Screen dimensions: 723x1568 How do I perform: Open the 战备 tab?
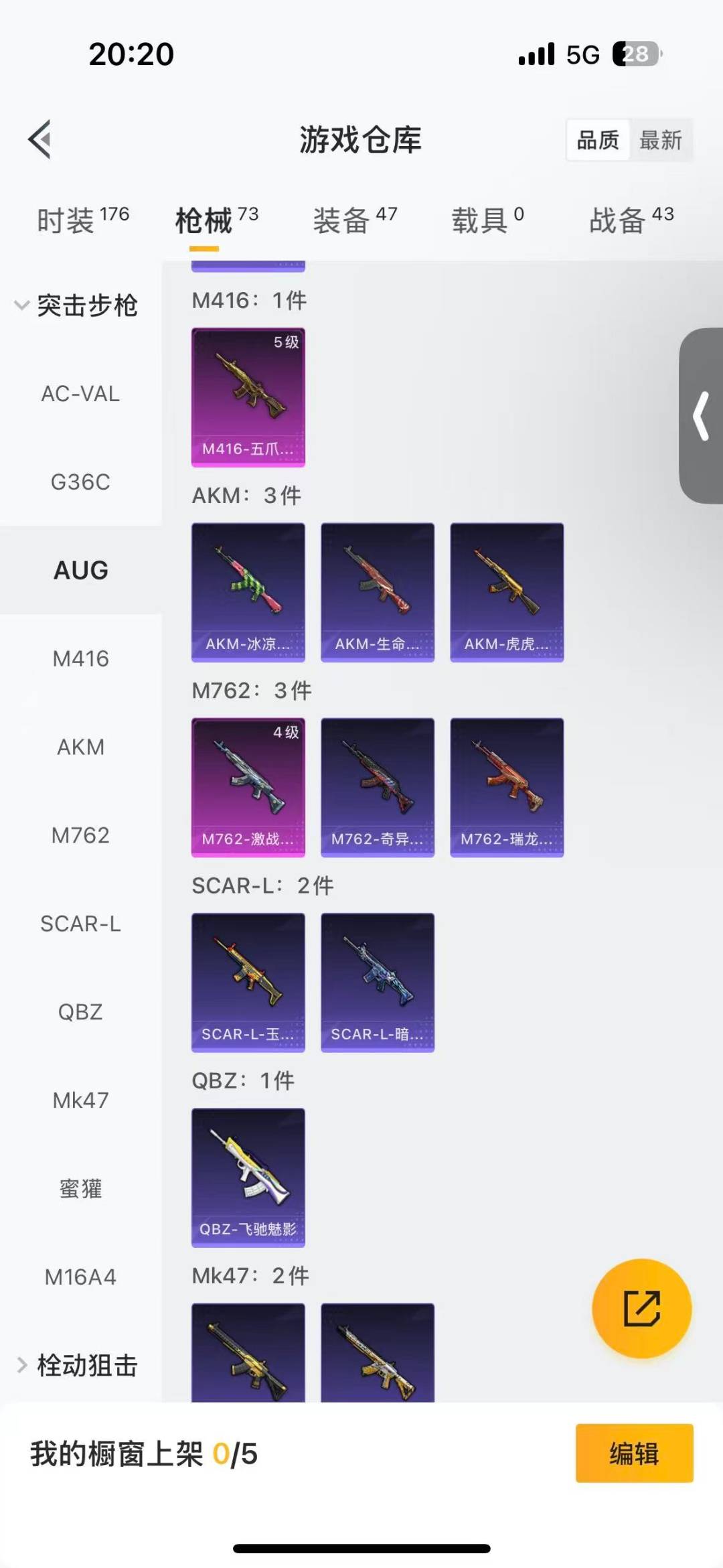[x=631, y=220]
